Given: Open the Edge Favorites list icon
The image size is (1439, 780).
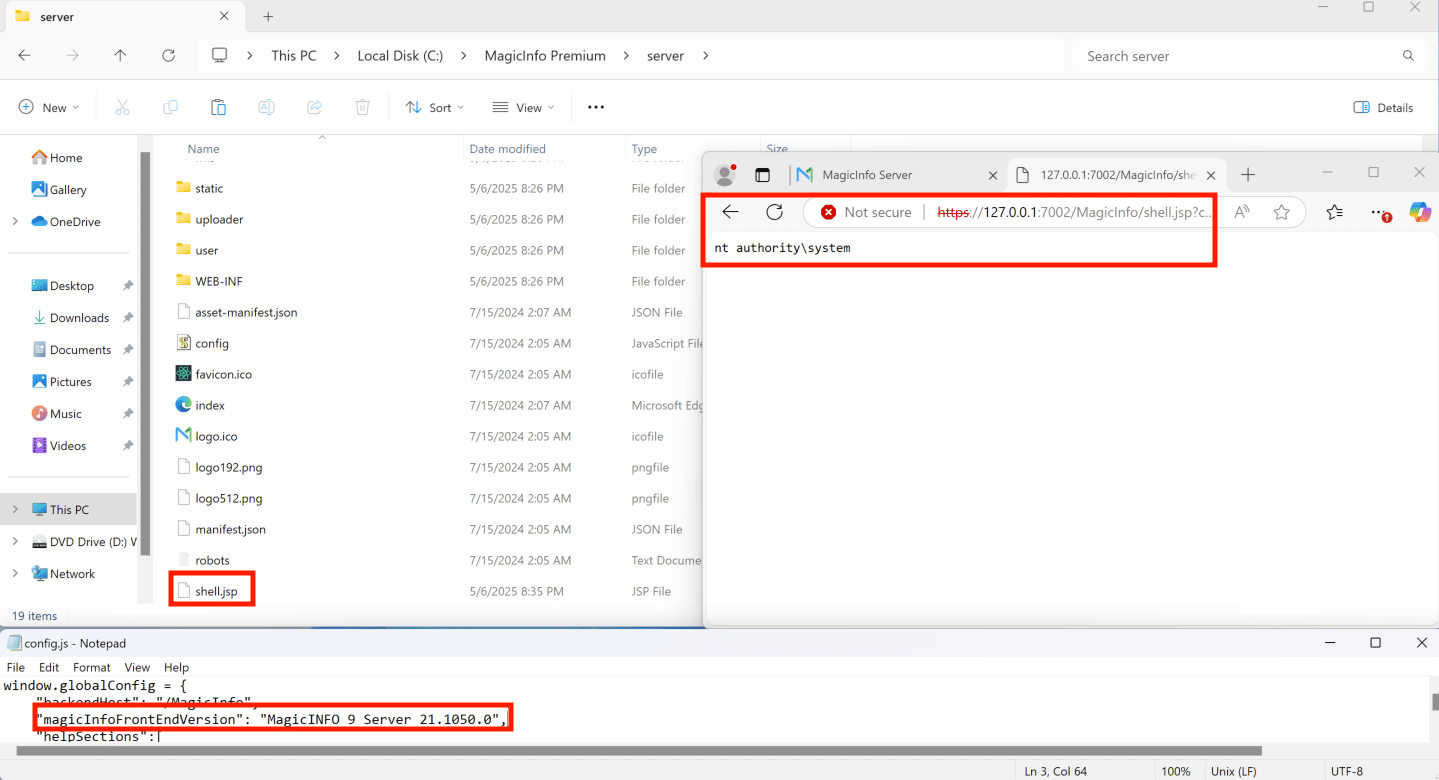Looking at the screenshot, I should pos(1334,212).
